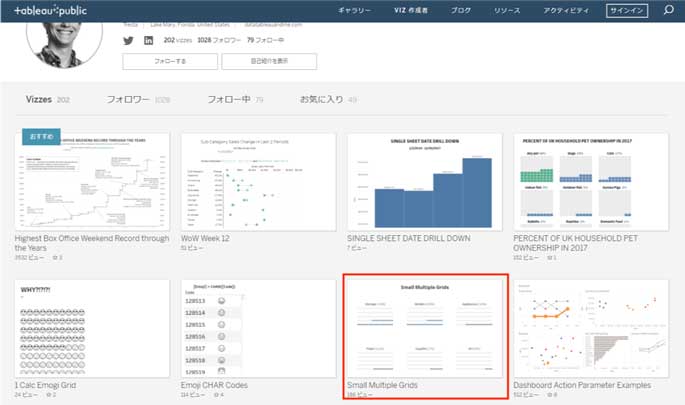The image size is (685, 405).
Task: Open the profile's Twitter icon
Action: pyautogui.click(x=128, y=40)
